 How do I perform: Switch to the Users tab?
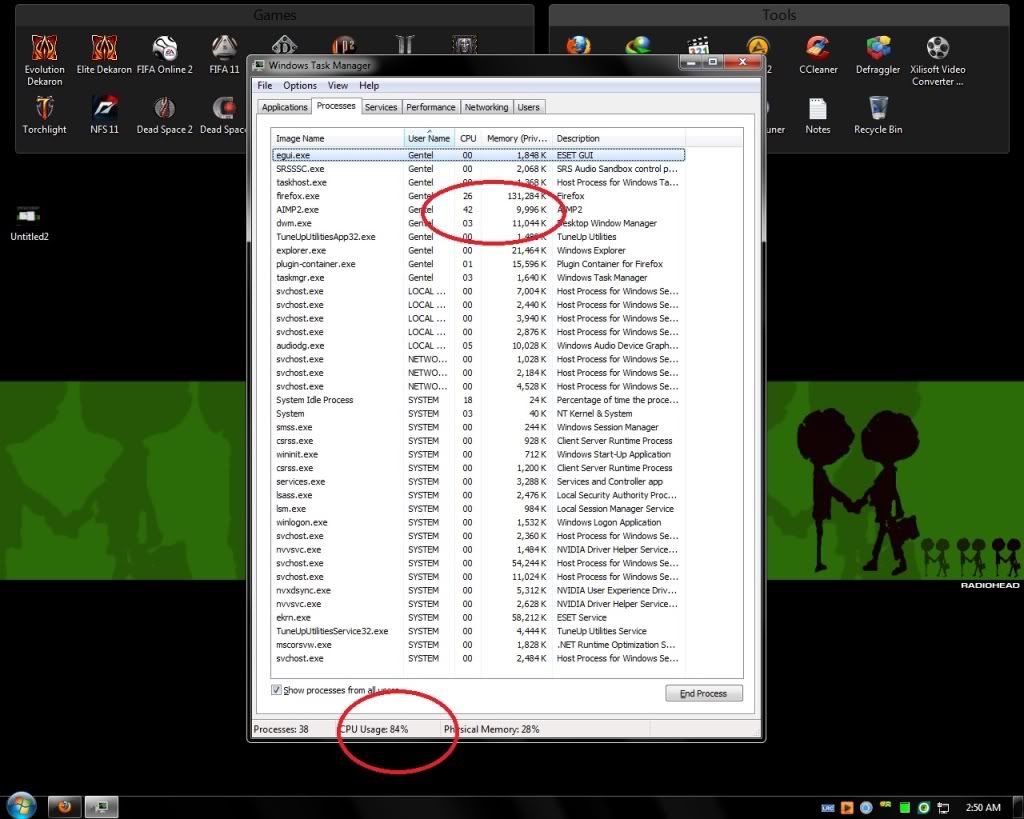[528, 107]
